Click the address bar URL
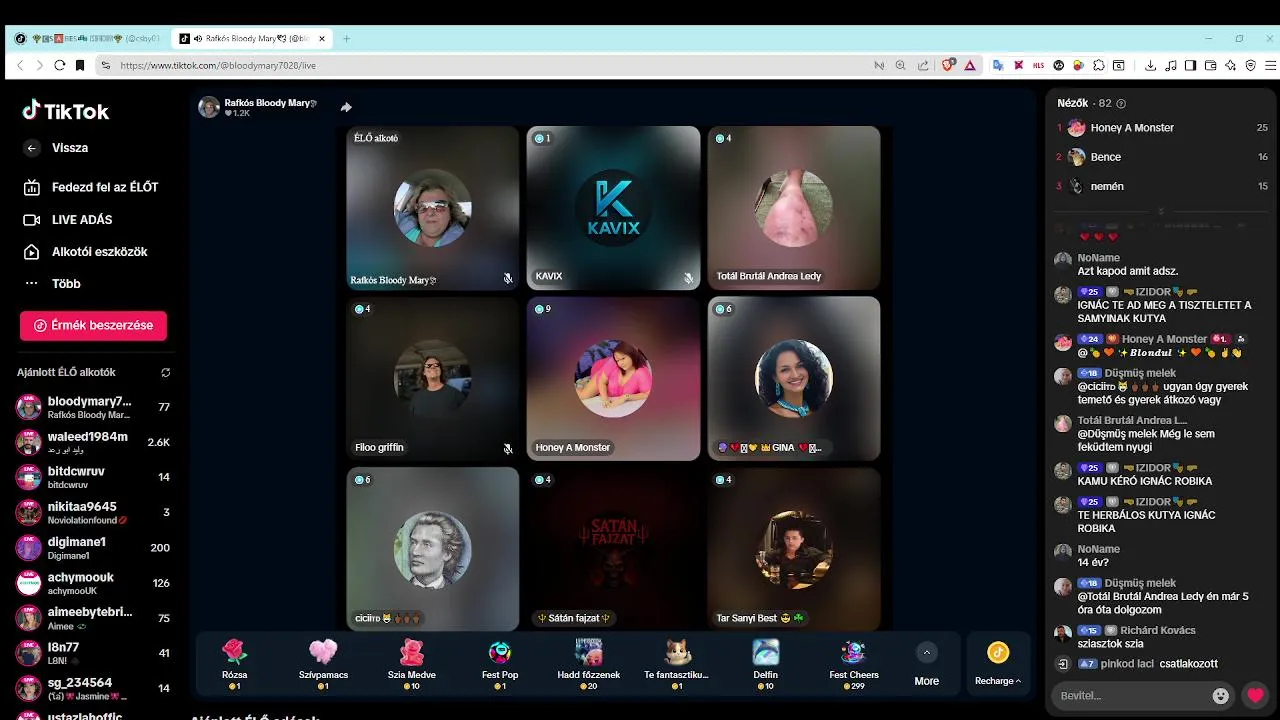 point(218,65)
